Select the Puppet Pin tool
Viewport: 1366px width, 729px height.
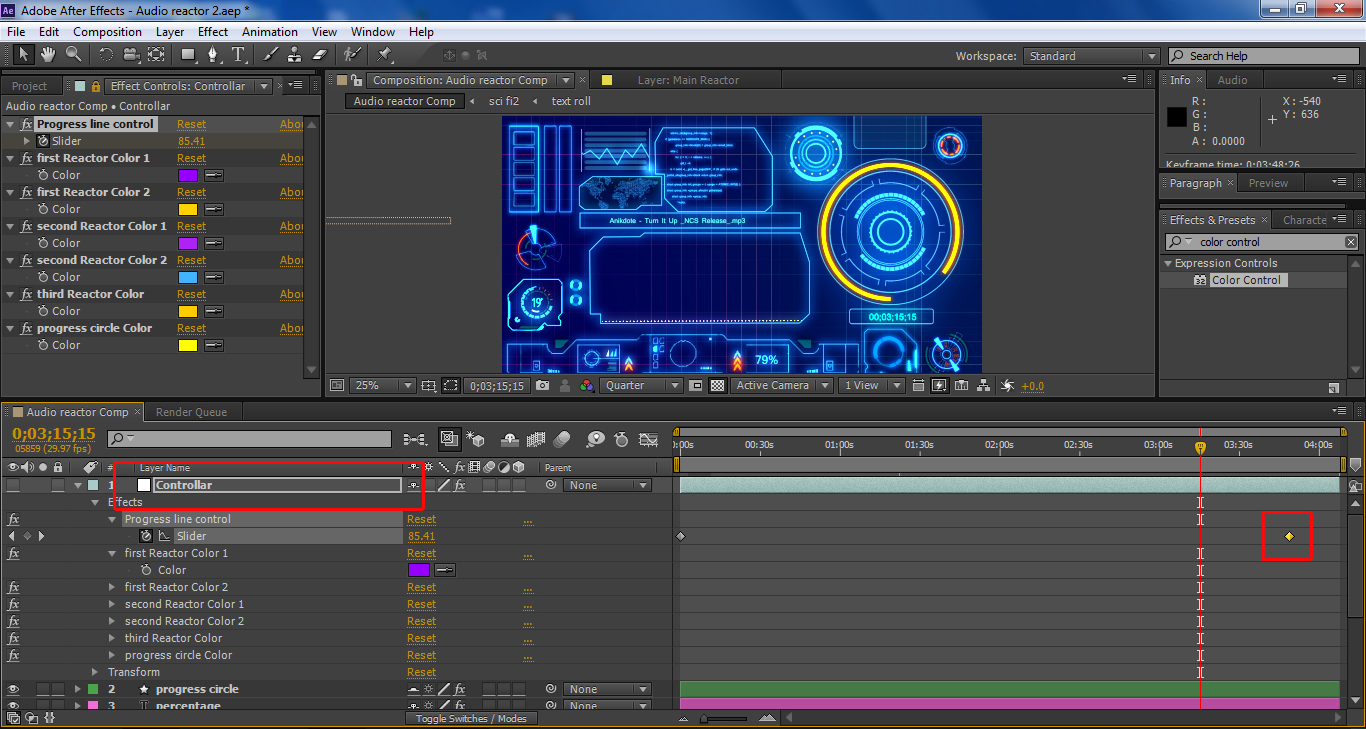385,55
